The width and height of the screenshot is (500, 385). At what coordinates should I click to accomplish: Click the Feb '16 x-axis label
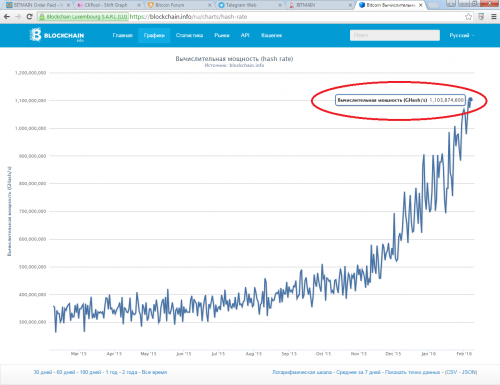(x=464, y=354)
